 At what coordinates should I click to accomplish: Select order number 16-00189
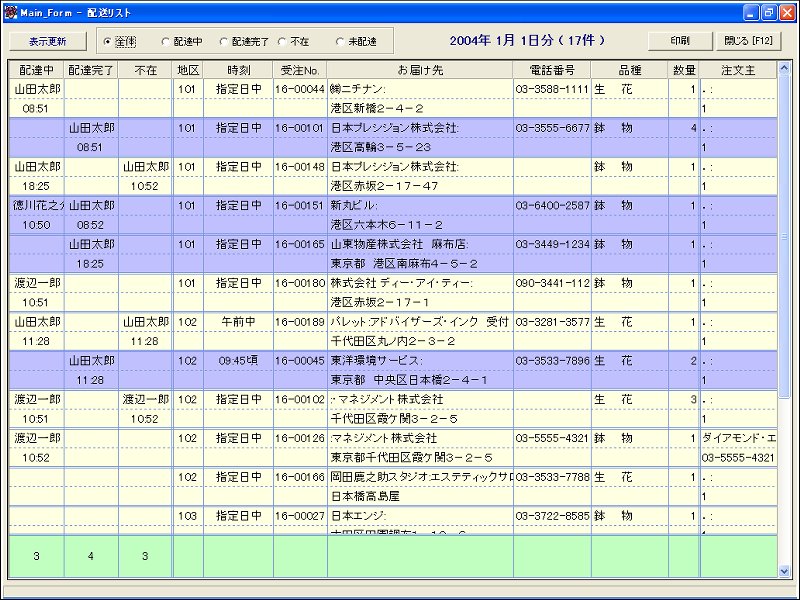[300, 321]
